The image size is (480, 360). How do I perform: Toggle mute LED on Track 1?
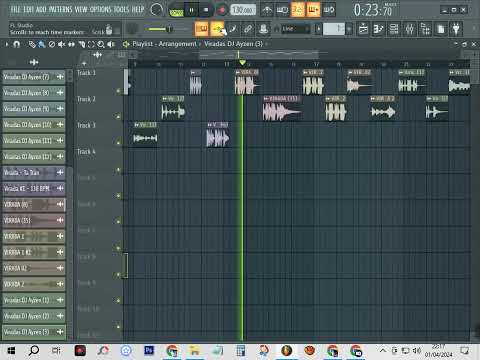tap(118, 91)
